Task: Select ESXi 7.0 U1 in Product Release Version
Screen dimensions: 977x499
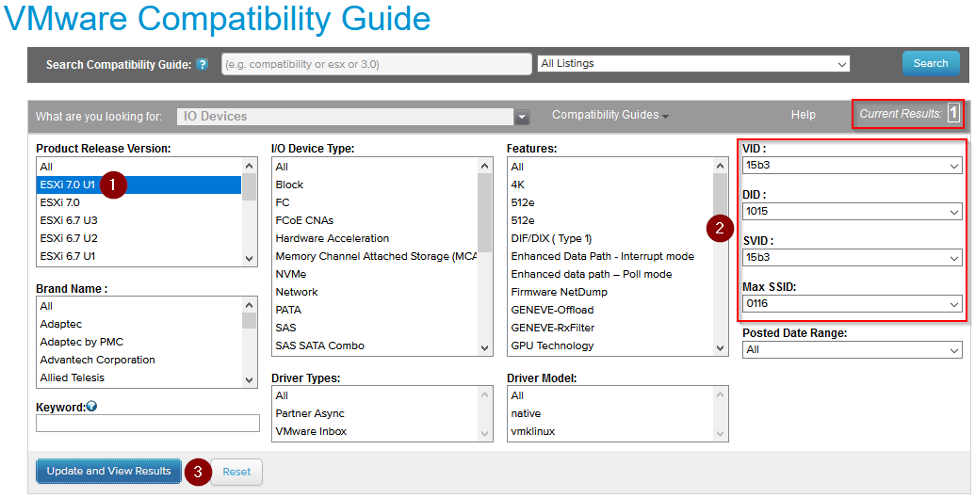Action: point(139,185)
